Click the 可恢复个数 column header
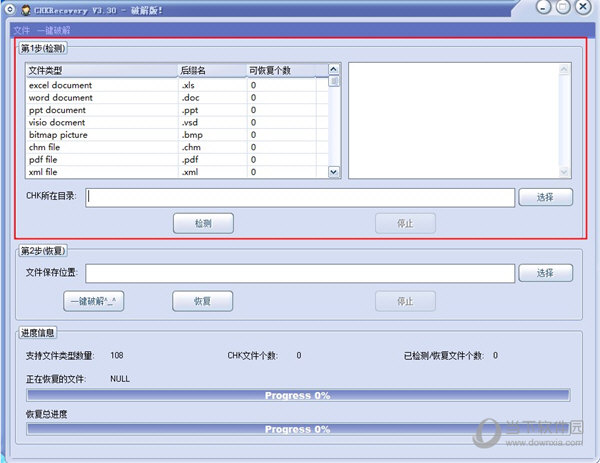Viewport: 600px width, 463px height. [282, 70]
